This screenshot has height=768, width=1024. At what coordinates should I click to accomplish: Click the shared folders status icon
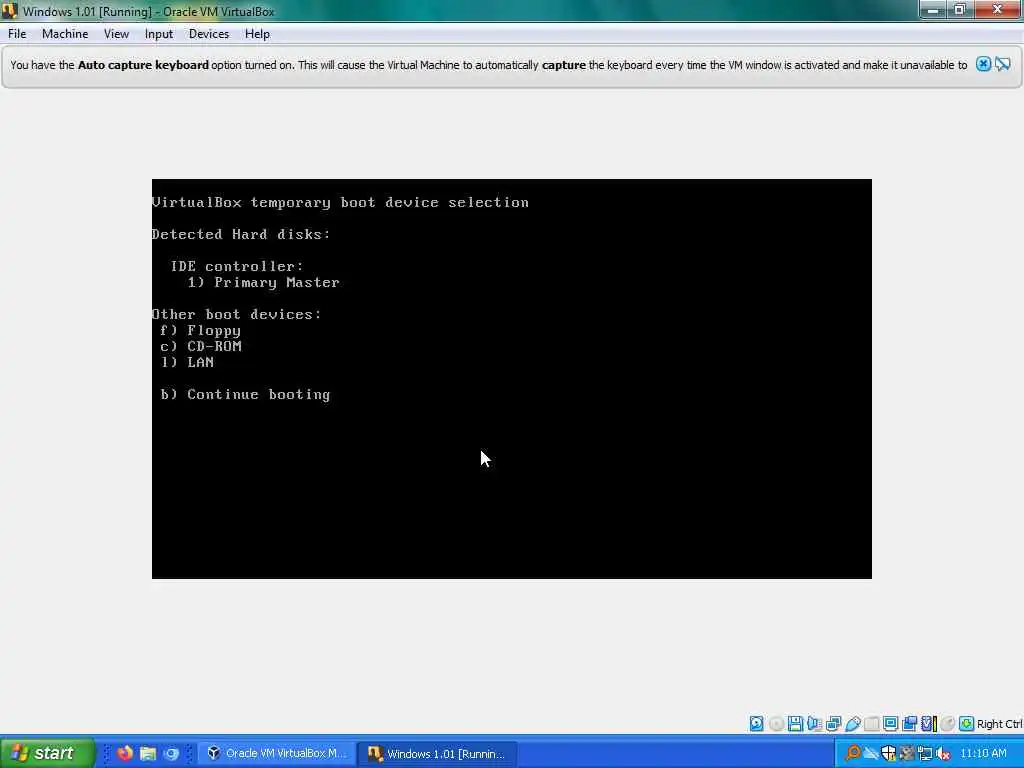tap(871, 724)
